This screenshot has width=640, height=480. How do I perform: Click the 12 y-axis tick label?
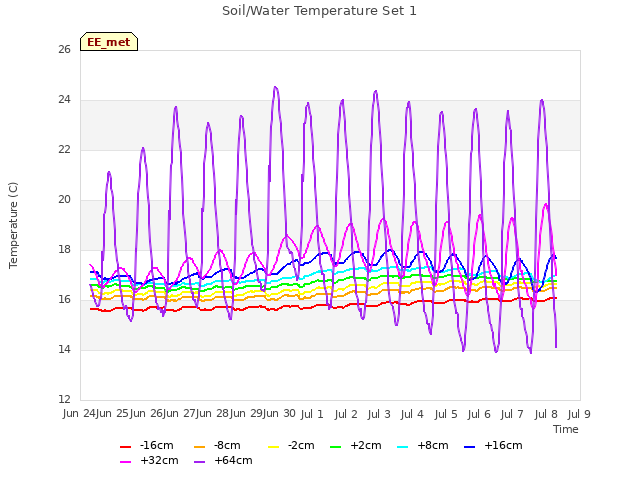64,399
